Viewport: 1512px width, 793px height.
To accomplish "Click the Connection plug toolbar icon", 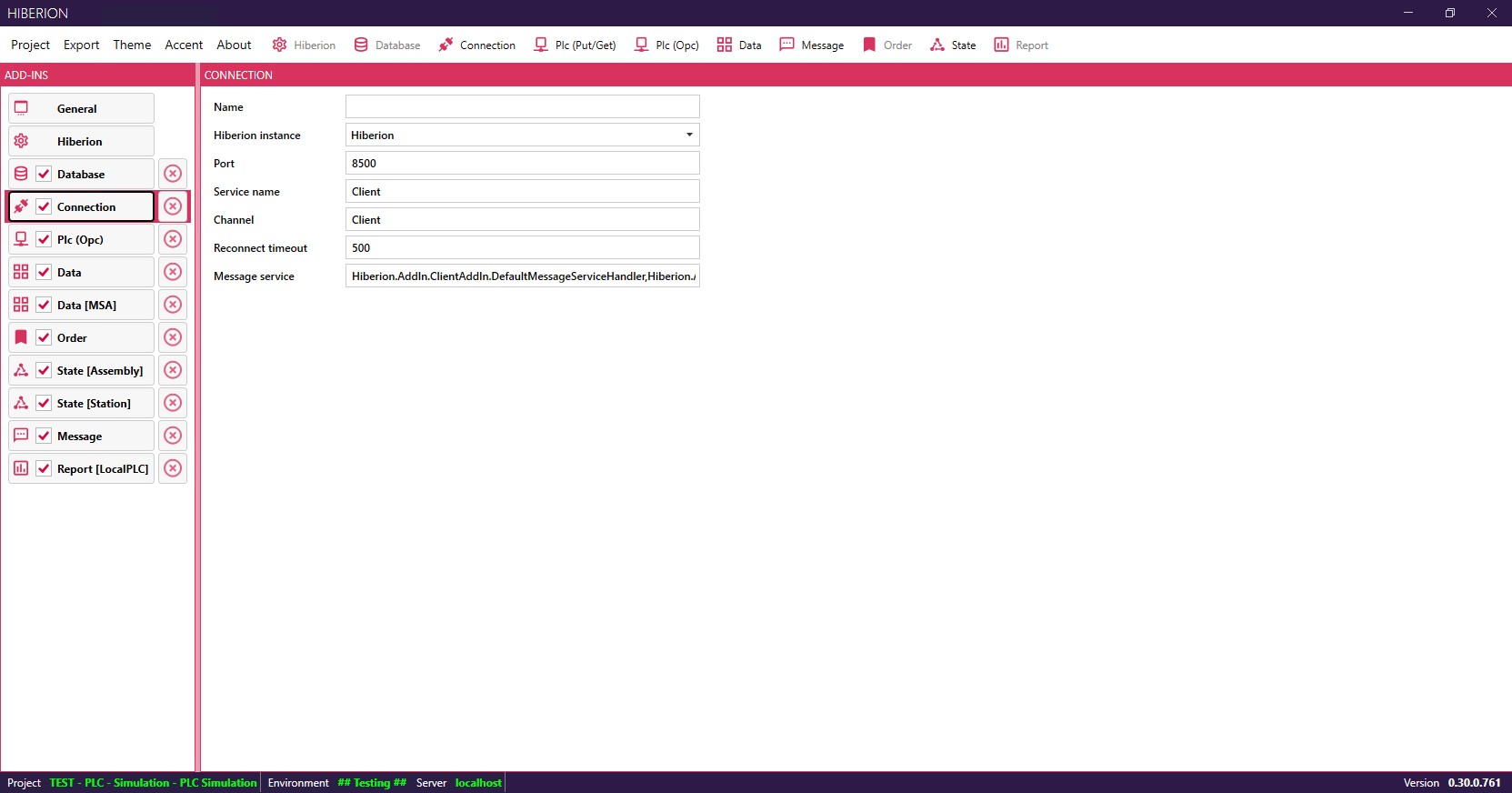I will pos(446,45).
